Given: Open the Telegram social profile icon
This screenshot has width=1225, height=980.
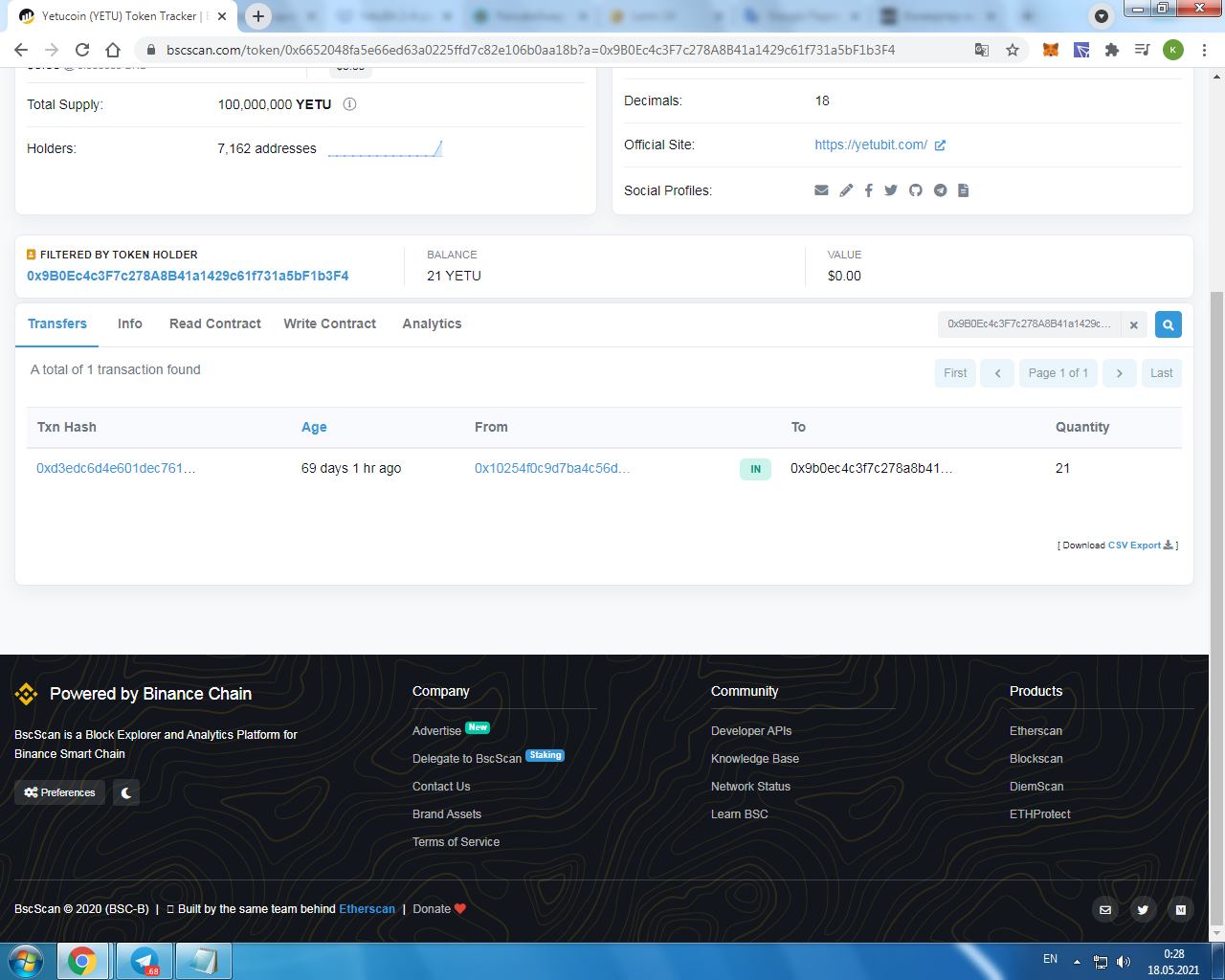Looking at the screenshot, I should (x=941, y=190).
